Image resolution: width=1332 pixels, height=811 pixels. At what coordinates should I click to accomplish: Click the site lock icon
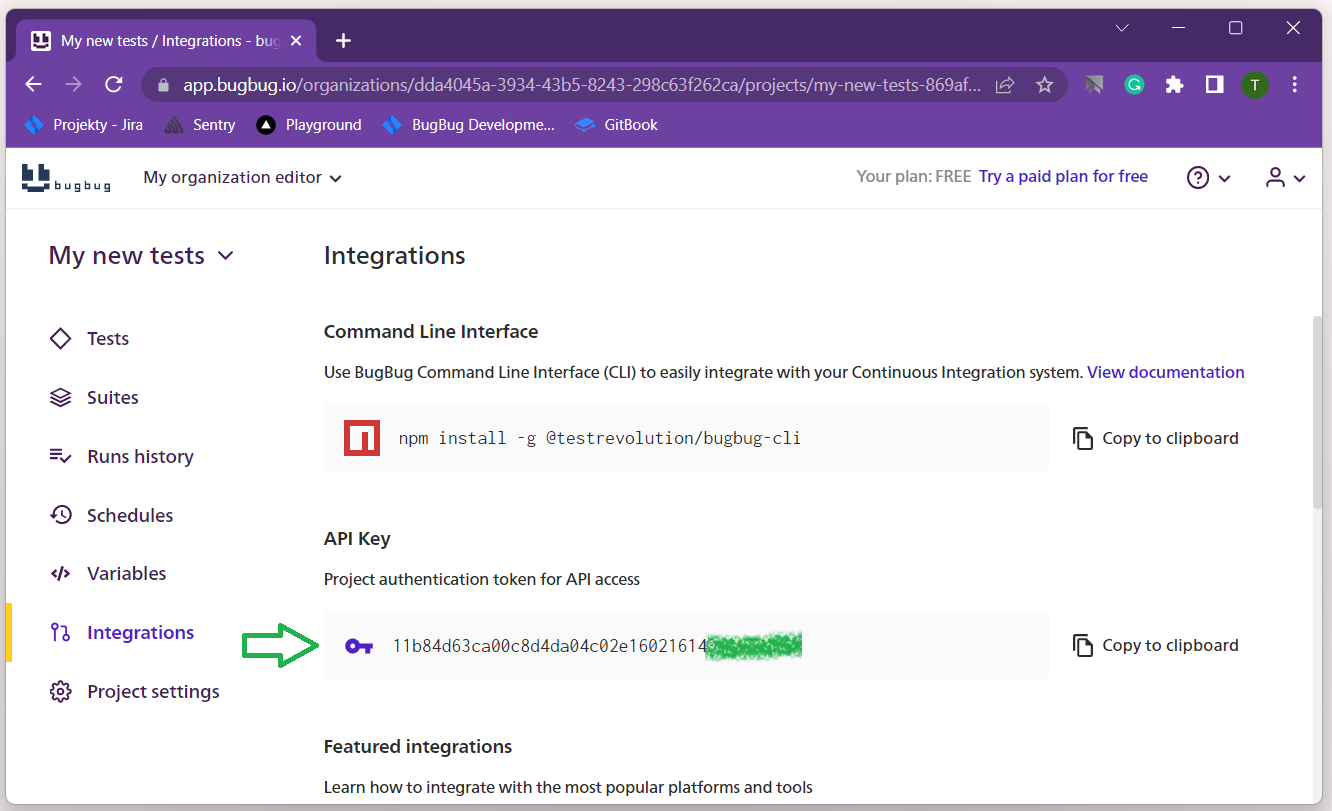click(162, 85)
